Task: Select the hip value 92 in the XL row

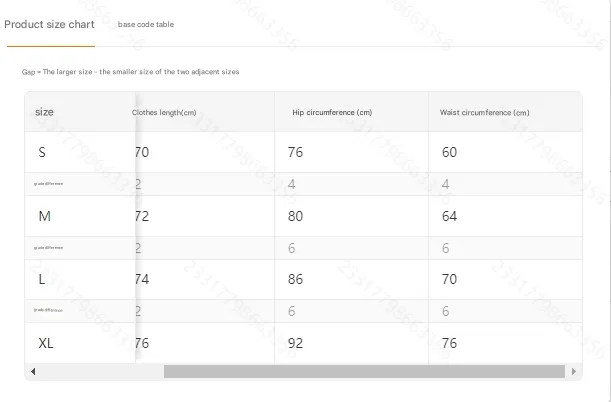Action: click(x=295, y=343)
